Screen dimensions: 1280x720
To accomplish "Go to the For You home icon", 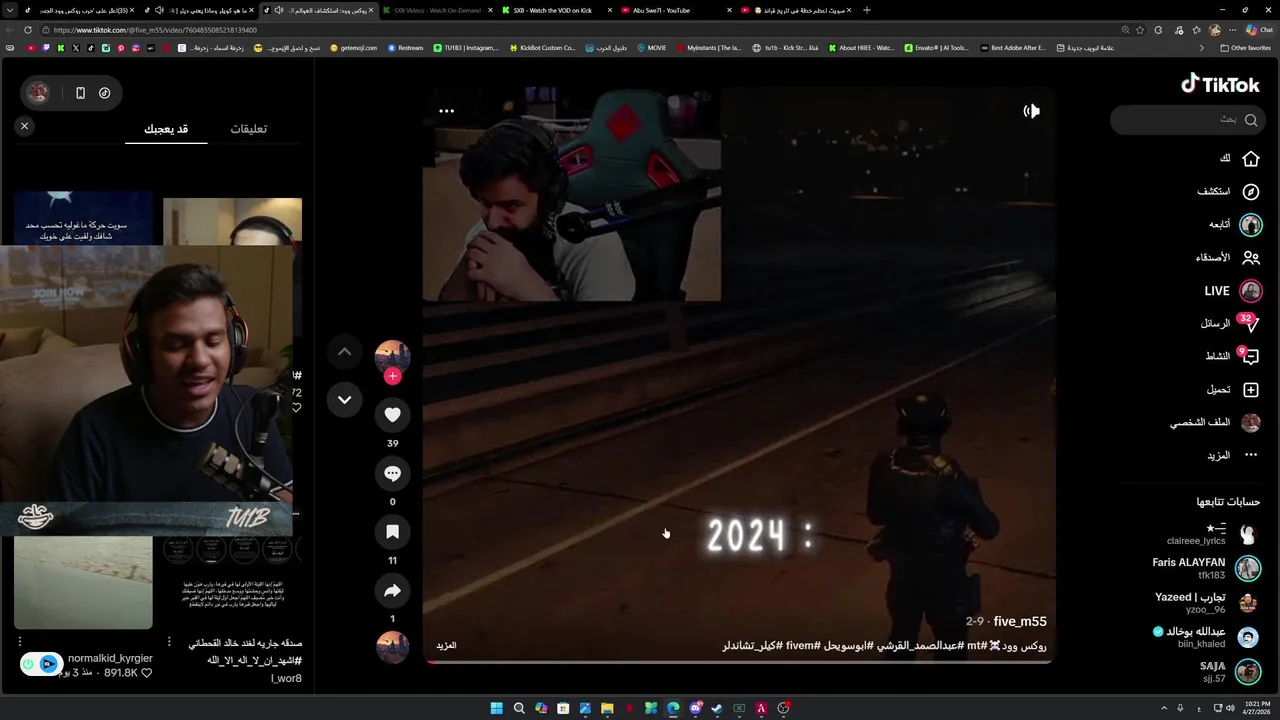I will pos(1251,158).
